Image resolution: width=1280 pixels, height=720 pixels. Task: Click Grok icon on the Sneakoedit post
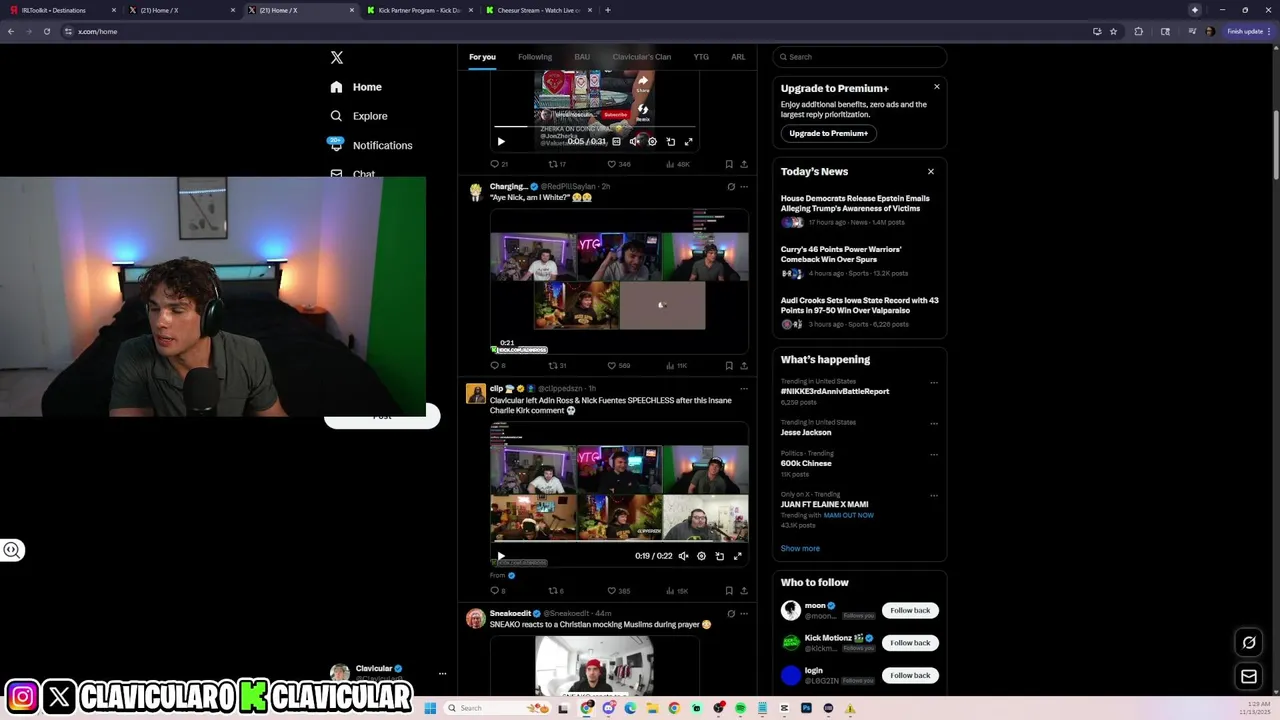pos(731,614)
